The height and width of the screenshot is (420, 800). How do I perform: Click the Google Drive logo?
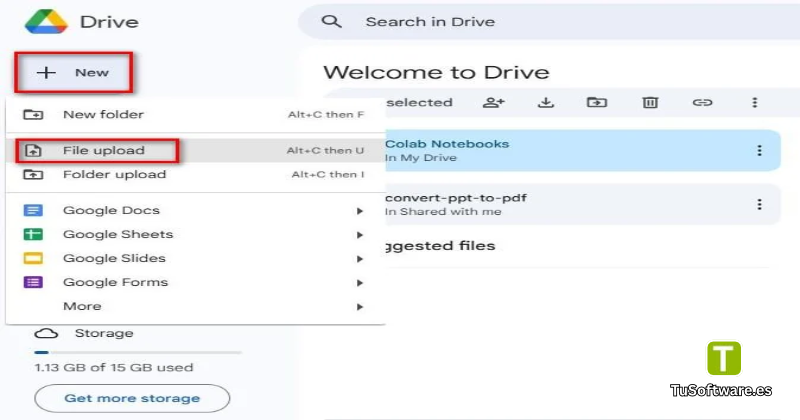[x=46, y=21]
